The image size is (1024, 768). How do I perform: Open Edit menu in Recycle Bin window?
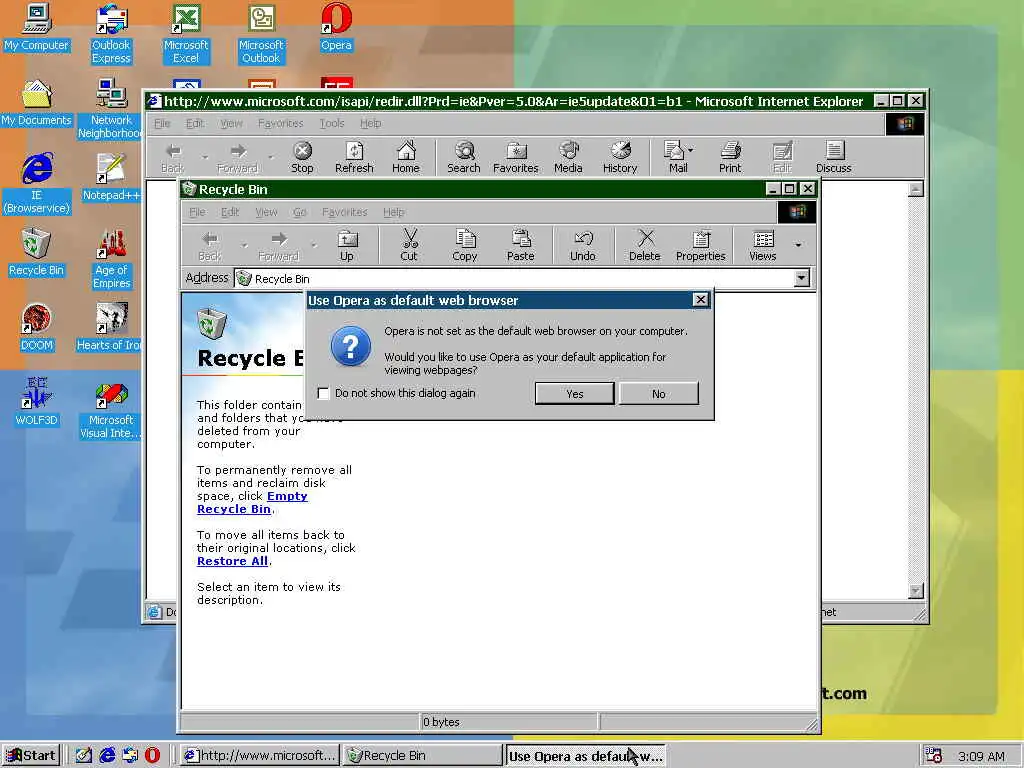click(x=230, y=212)
